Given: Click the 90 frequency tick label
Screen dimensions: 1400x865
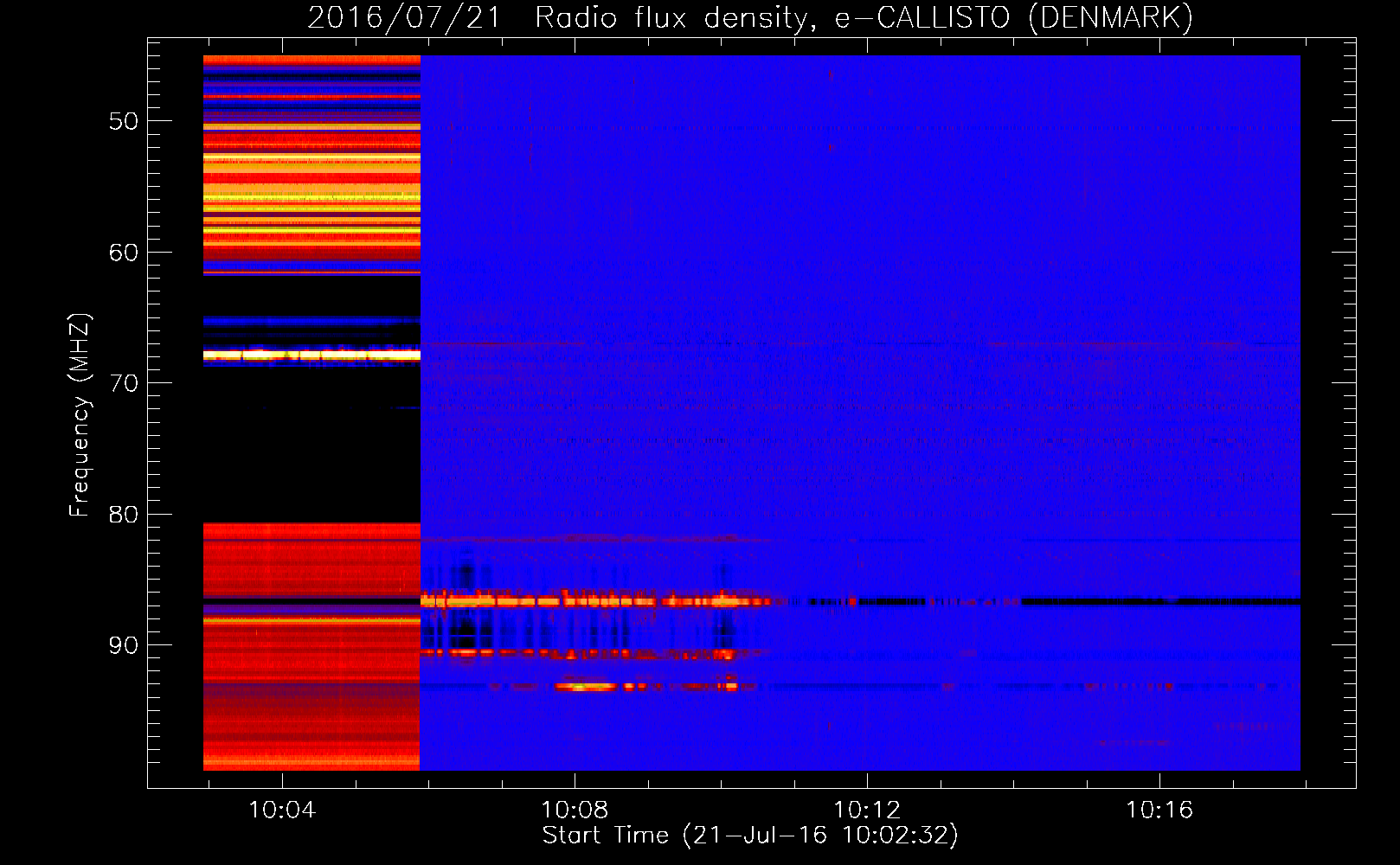Looking at the screenshot, I should pyautogui.click(x=124, y=645).
